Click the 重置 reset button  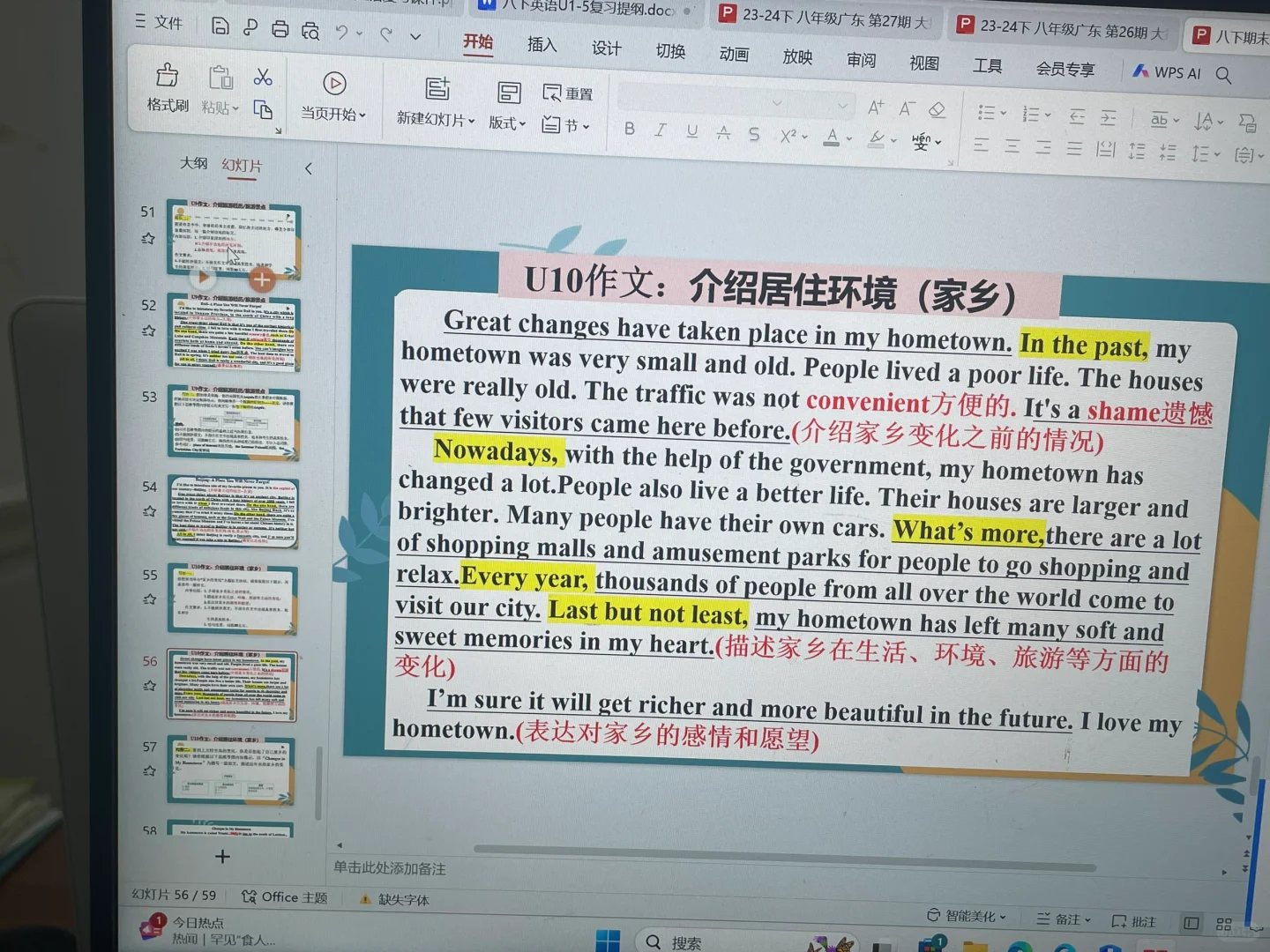tap(568, 93)
